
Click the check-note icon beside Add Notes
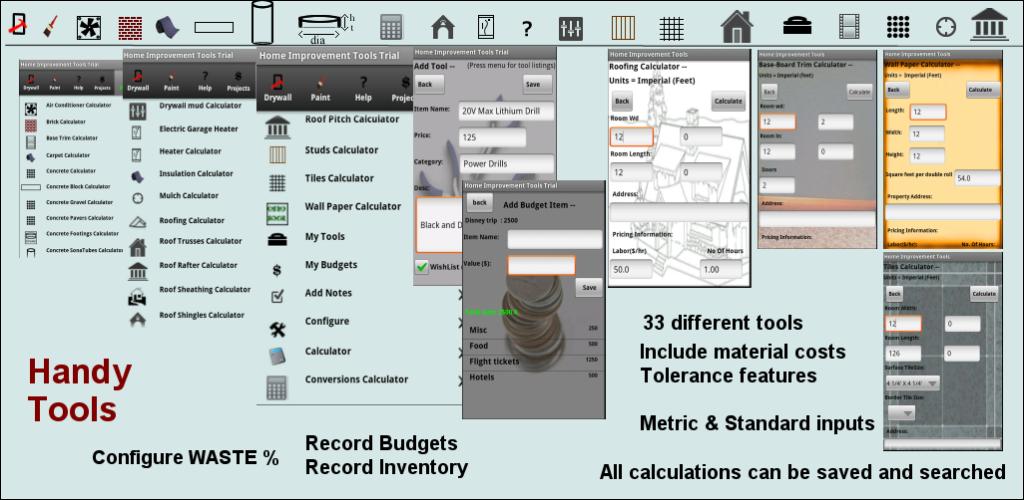click(277, 297)
